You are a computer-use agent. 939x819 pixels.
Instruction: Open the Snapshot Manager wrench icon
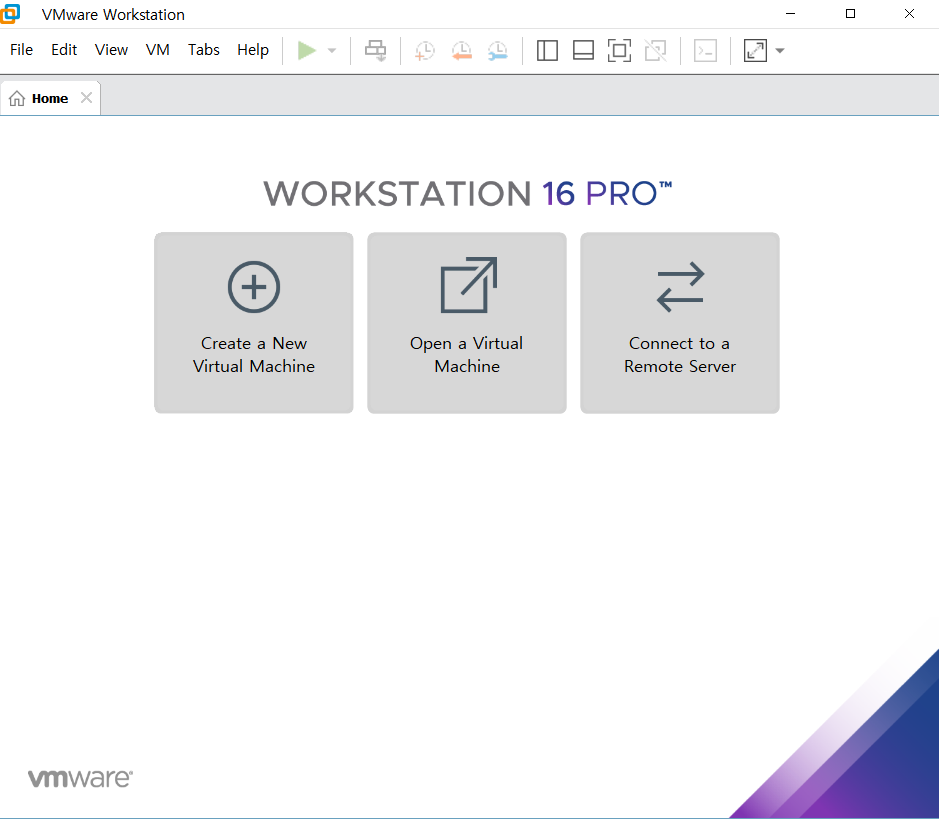click(x=498, y=51)
